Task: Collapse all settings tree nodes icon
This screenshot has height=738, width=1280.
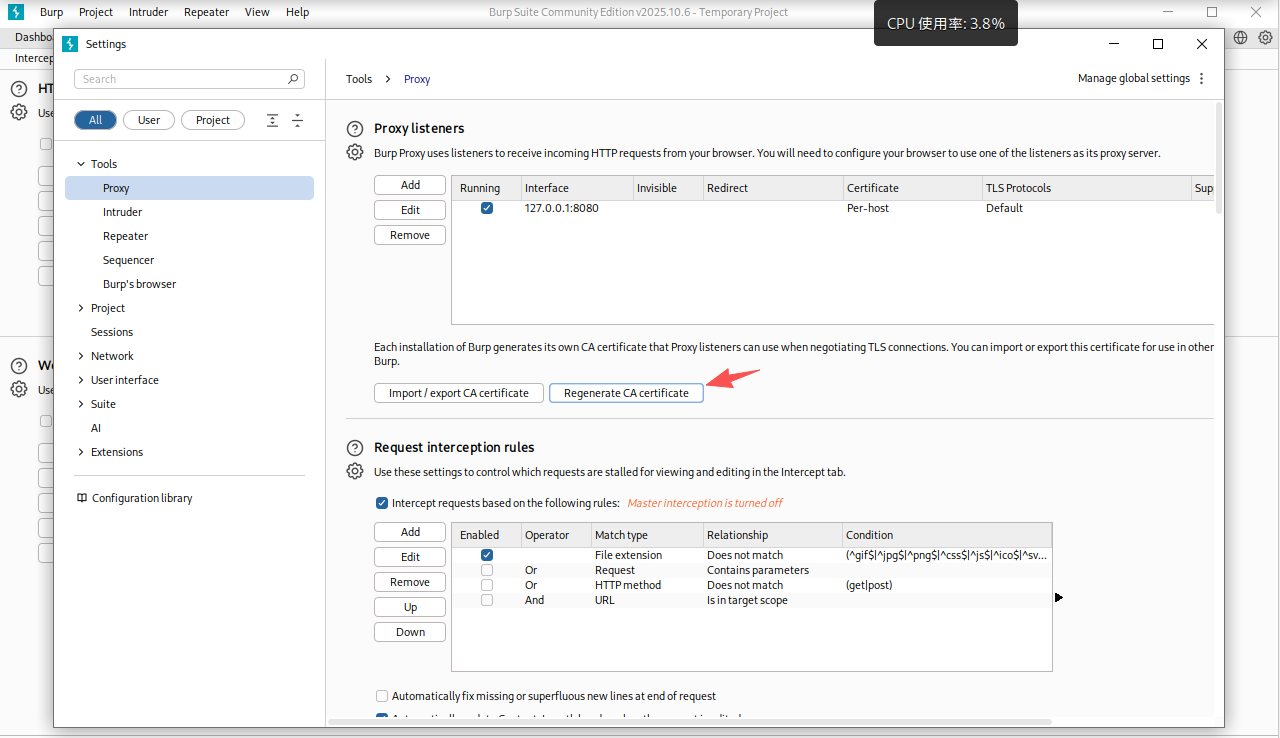Action: coord(297,120)
